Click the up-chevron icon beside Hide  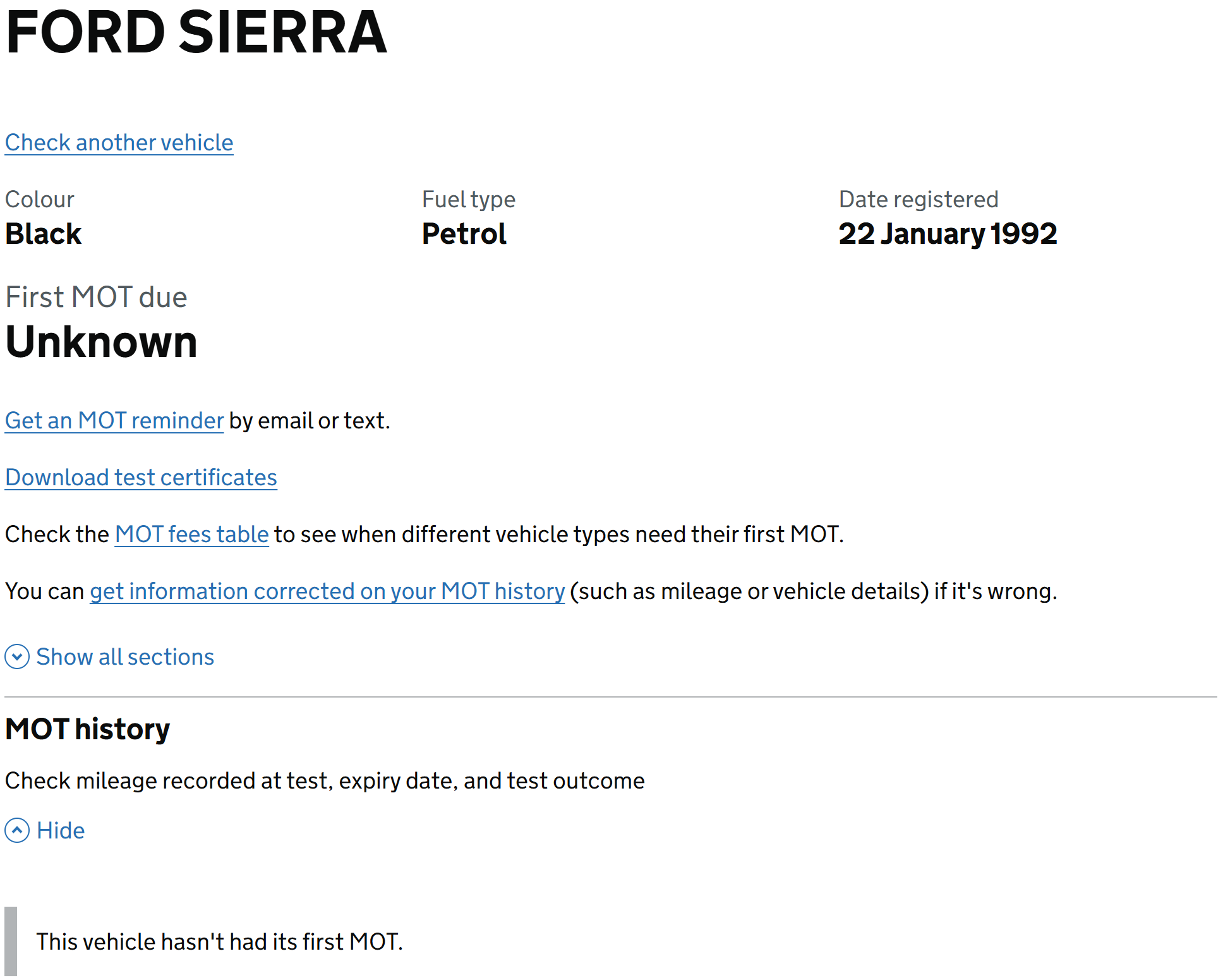coord(17,831)
